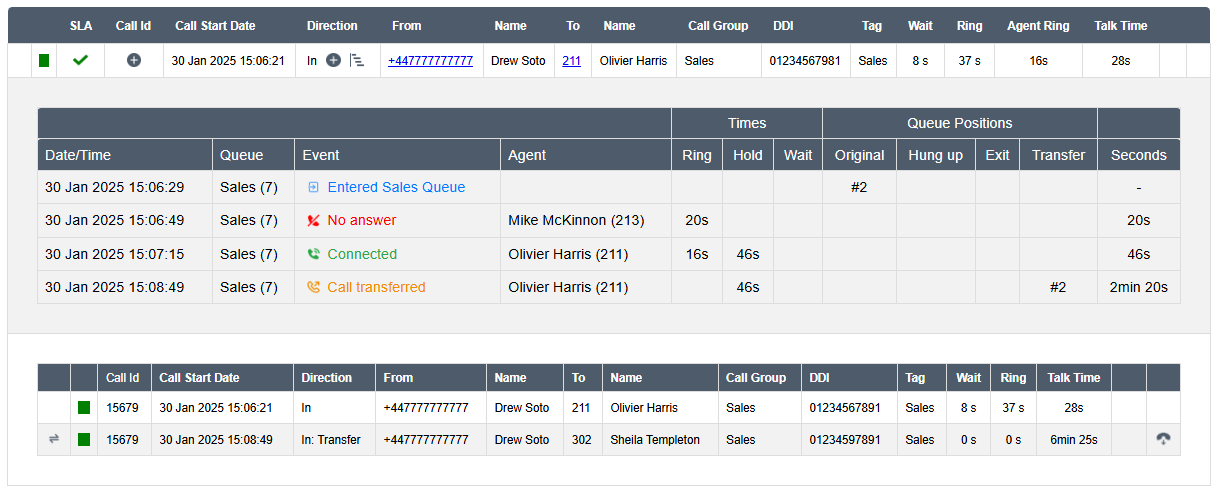The height and width of the screenshot is (494, 1218).
Task: Click the green status square in top call row
Action: (44, 61)
